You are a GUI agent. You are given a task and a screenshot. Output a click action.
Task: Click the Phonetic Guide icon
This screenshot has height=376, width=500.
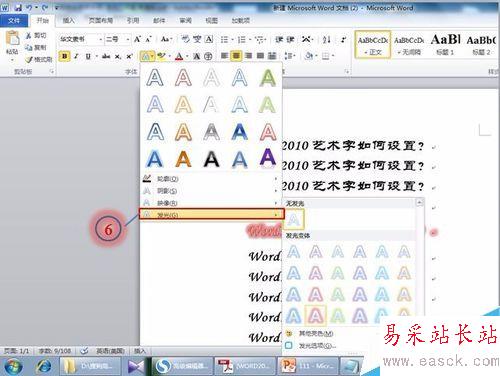(197, 39)
